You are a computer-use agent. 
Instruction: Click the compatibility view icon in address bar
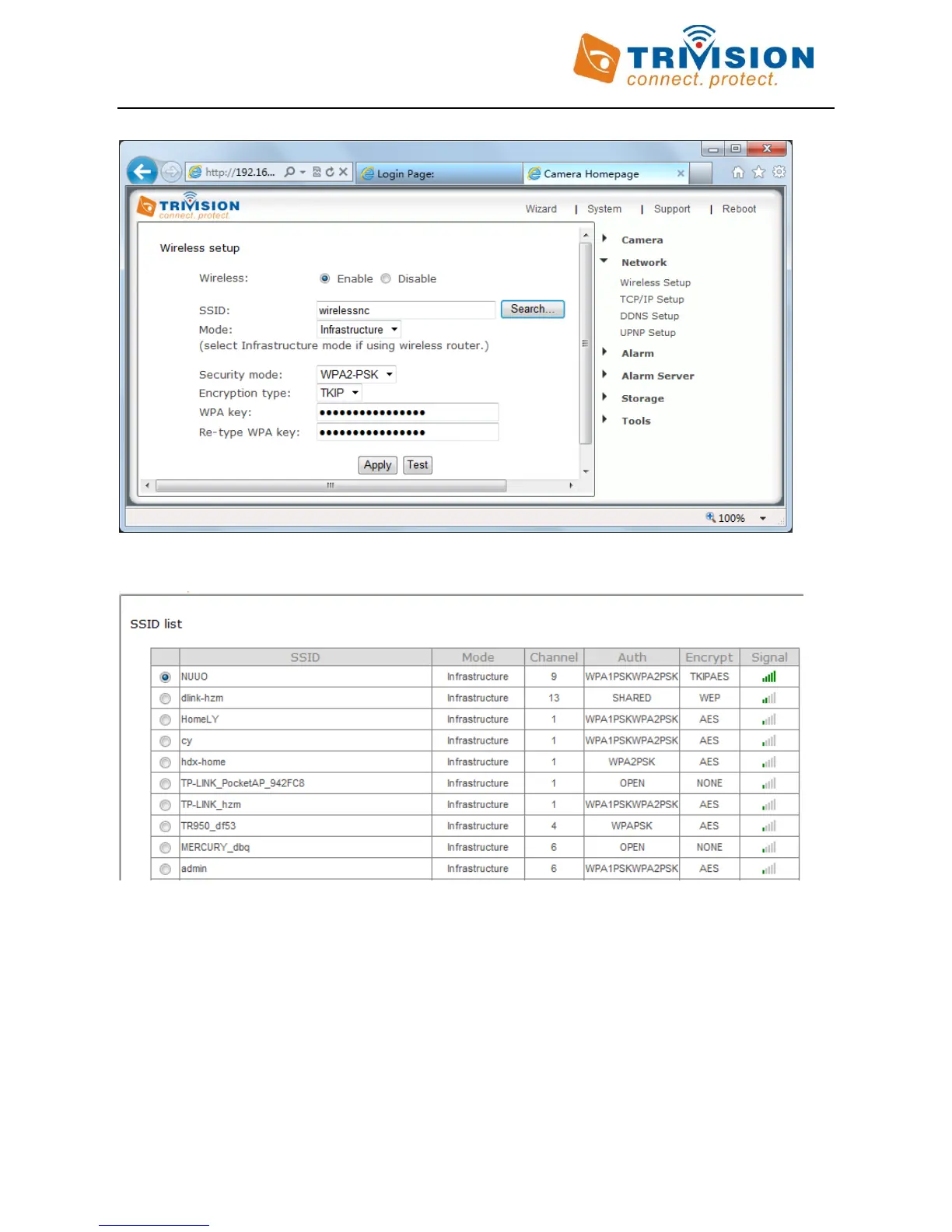tap(317, 172)
